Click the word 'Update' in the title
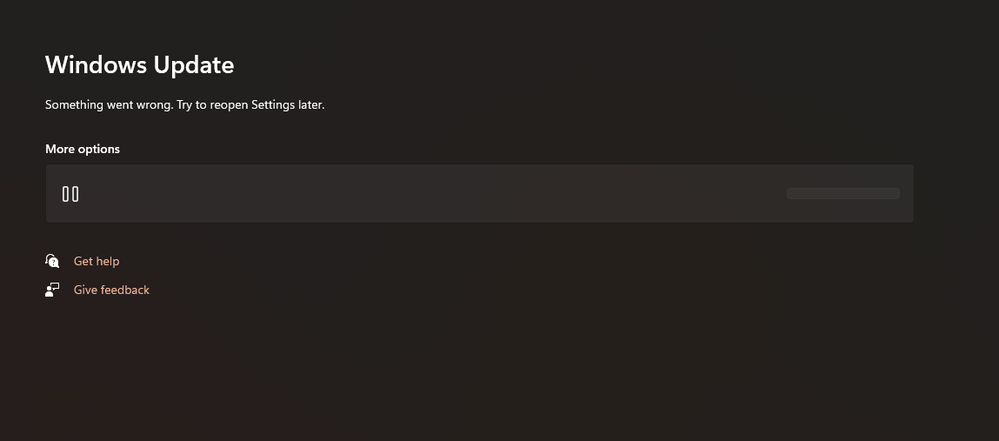 [193, 65]
